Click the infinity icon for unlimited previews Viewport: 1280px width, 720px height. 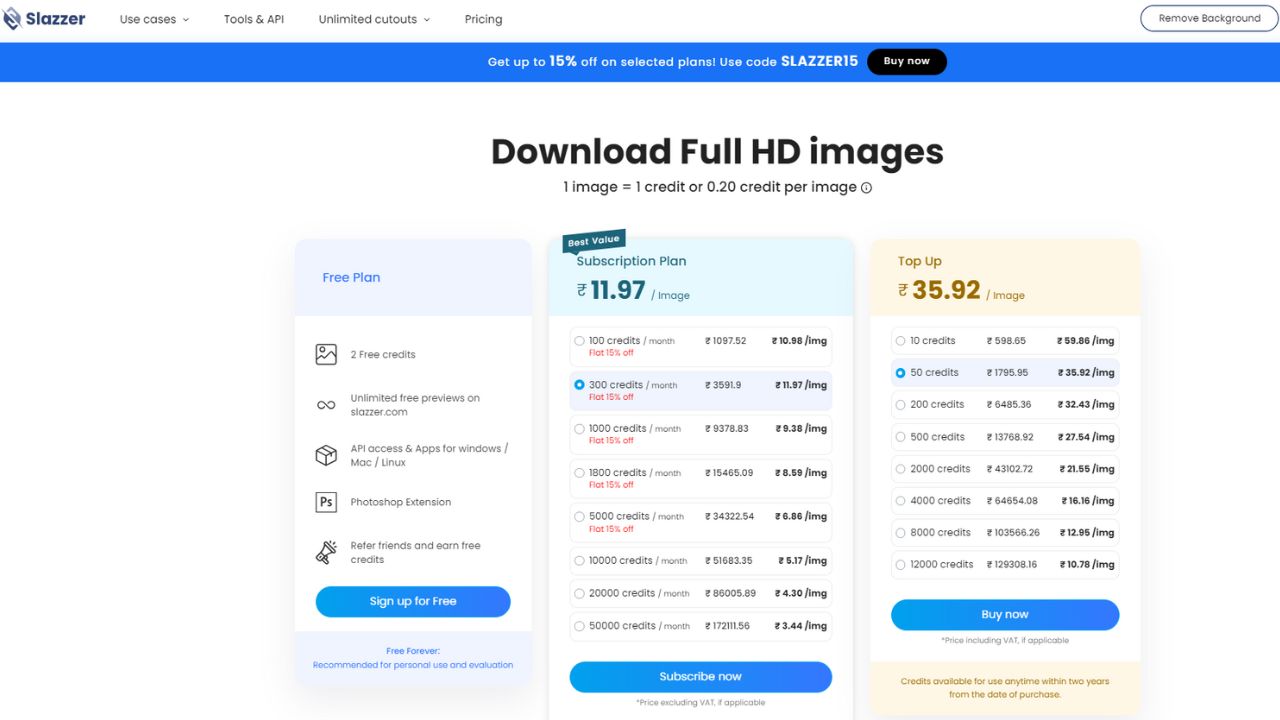326,405
